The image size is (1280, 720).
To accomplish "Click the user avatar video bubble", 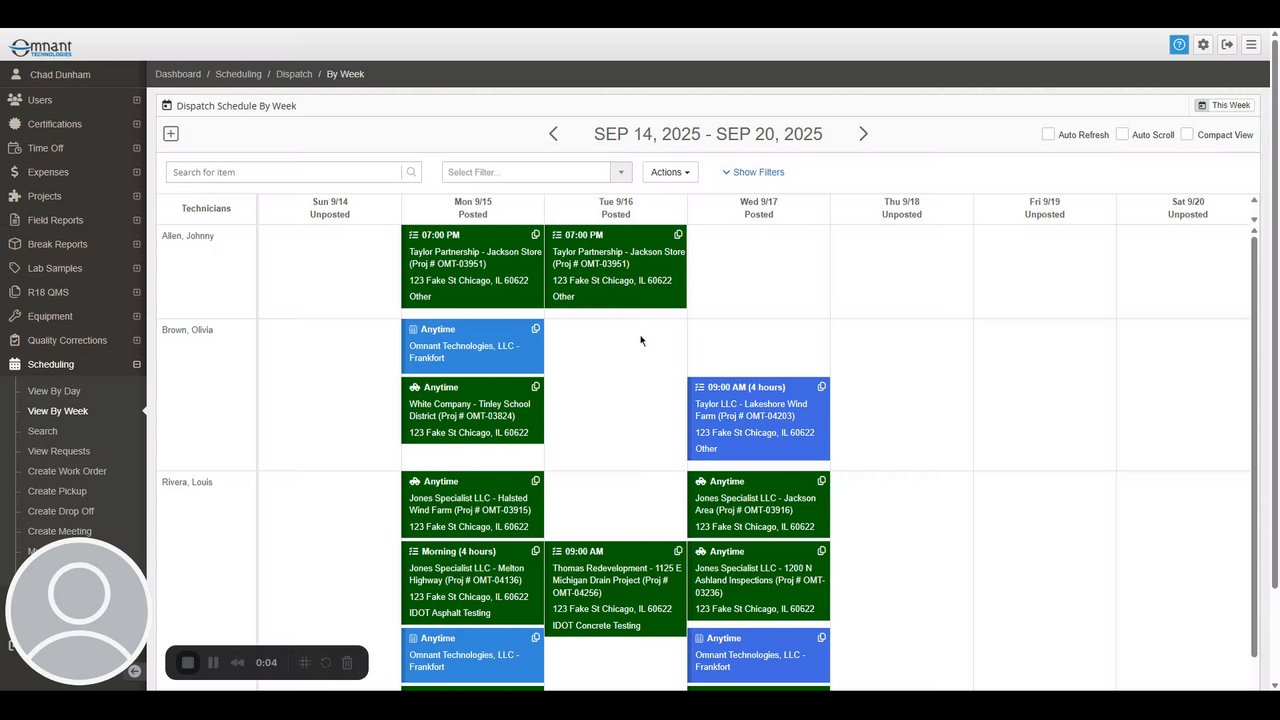I will point(78,611).
